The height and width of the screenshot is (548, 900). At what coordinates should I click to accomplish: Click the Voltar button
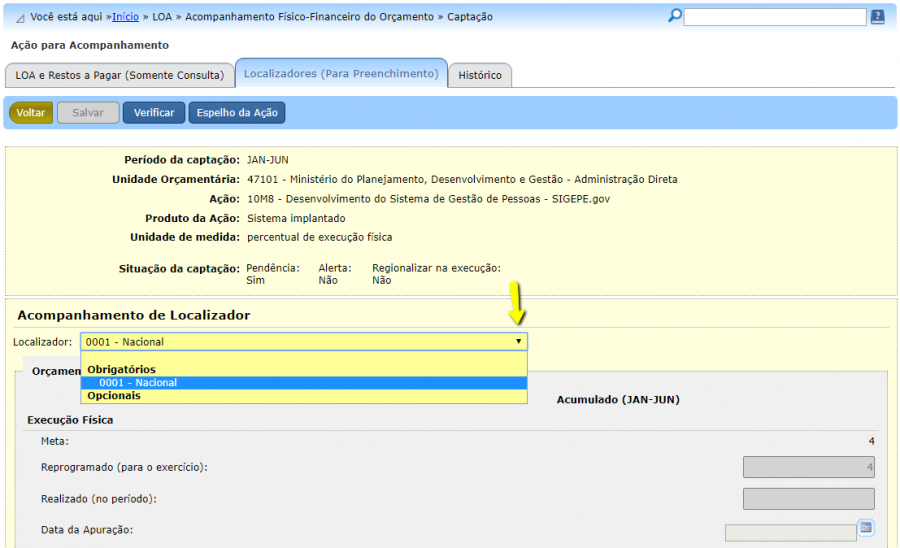pos(30,112)
